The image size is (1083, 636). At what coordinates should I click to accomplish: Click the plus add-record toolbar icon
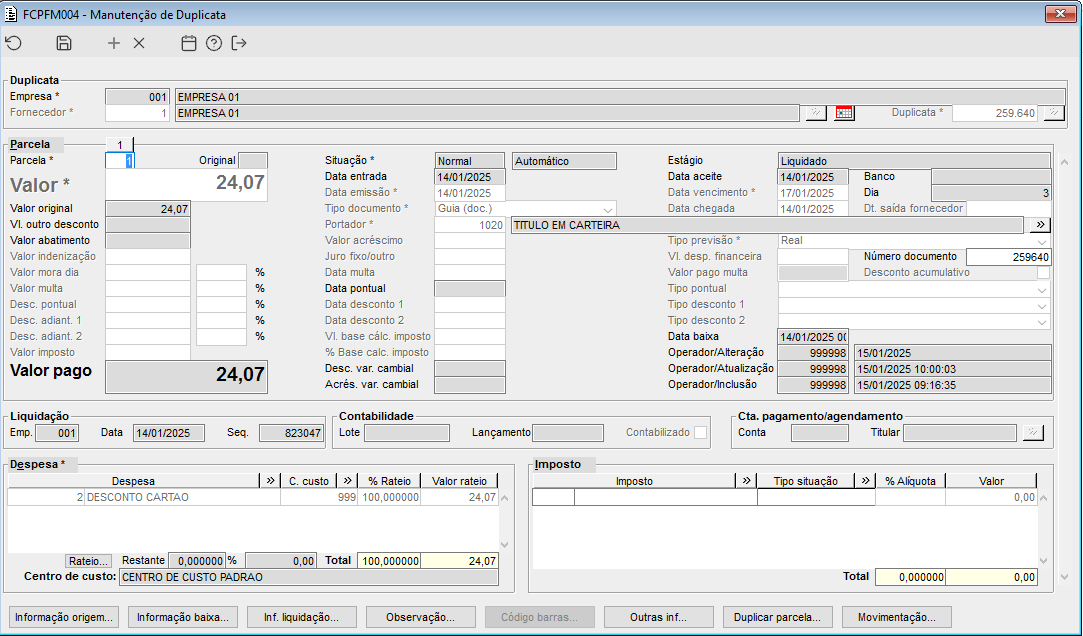114,44
